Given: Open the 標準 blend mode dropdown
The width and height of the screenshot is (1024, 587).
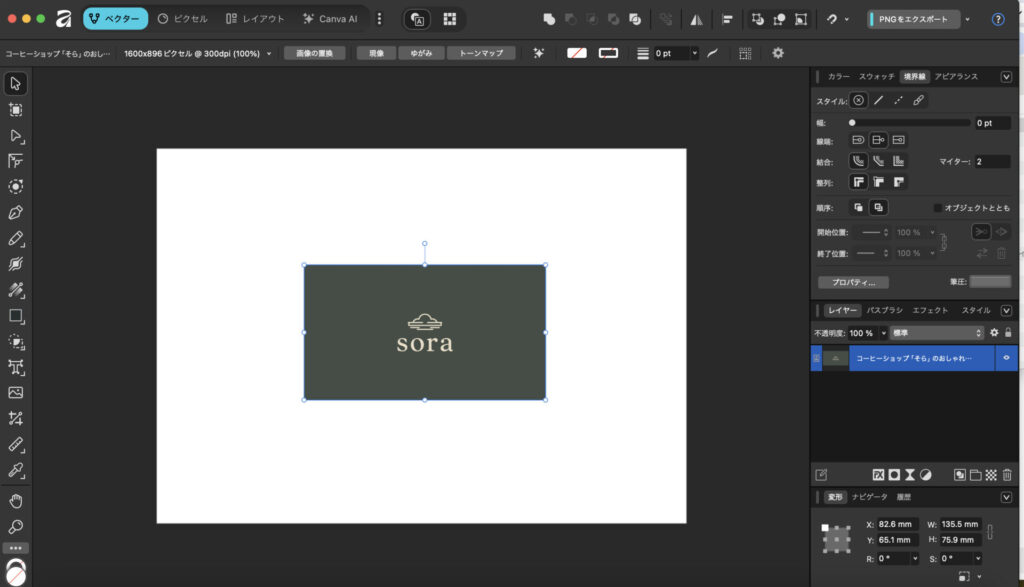Looking at the screenshot, I should click(x=937, y=333).
